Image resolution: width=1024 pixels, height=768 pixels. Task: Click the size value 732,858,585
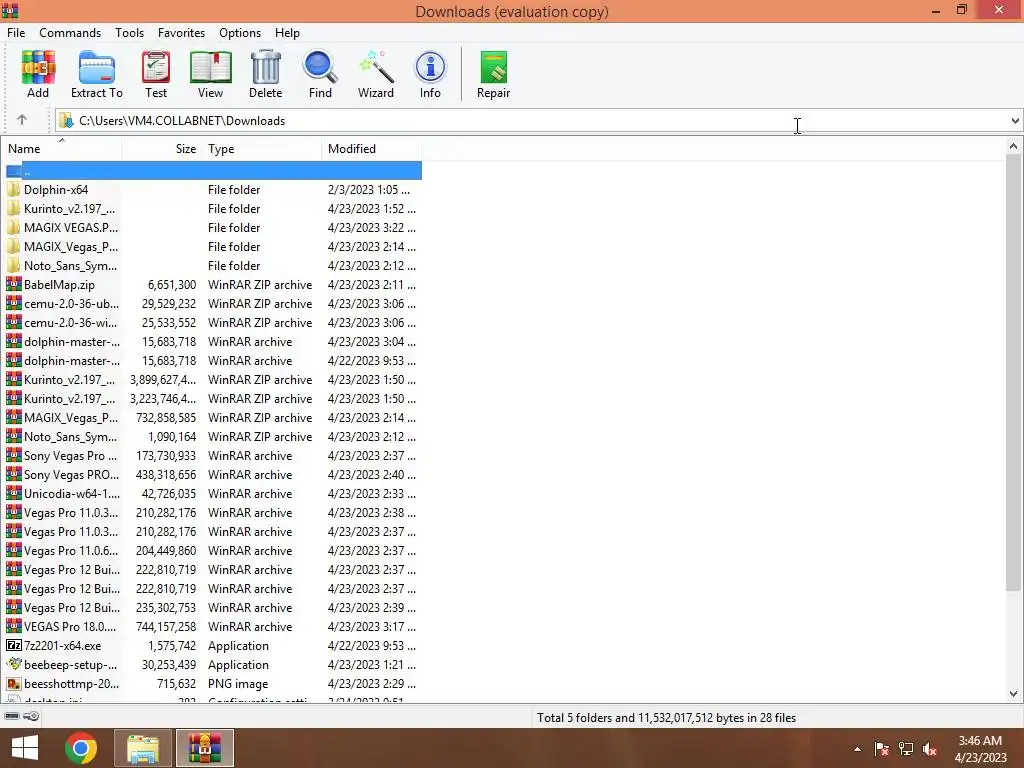[x=166, y=417]
